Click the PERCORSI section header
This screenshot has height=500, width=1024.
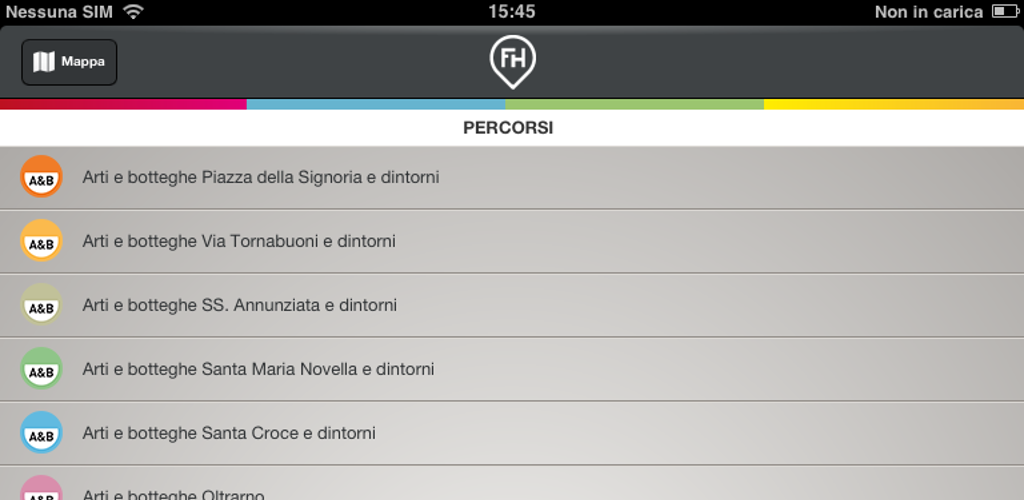click(x=508, y=128)
